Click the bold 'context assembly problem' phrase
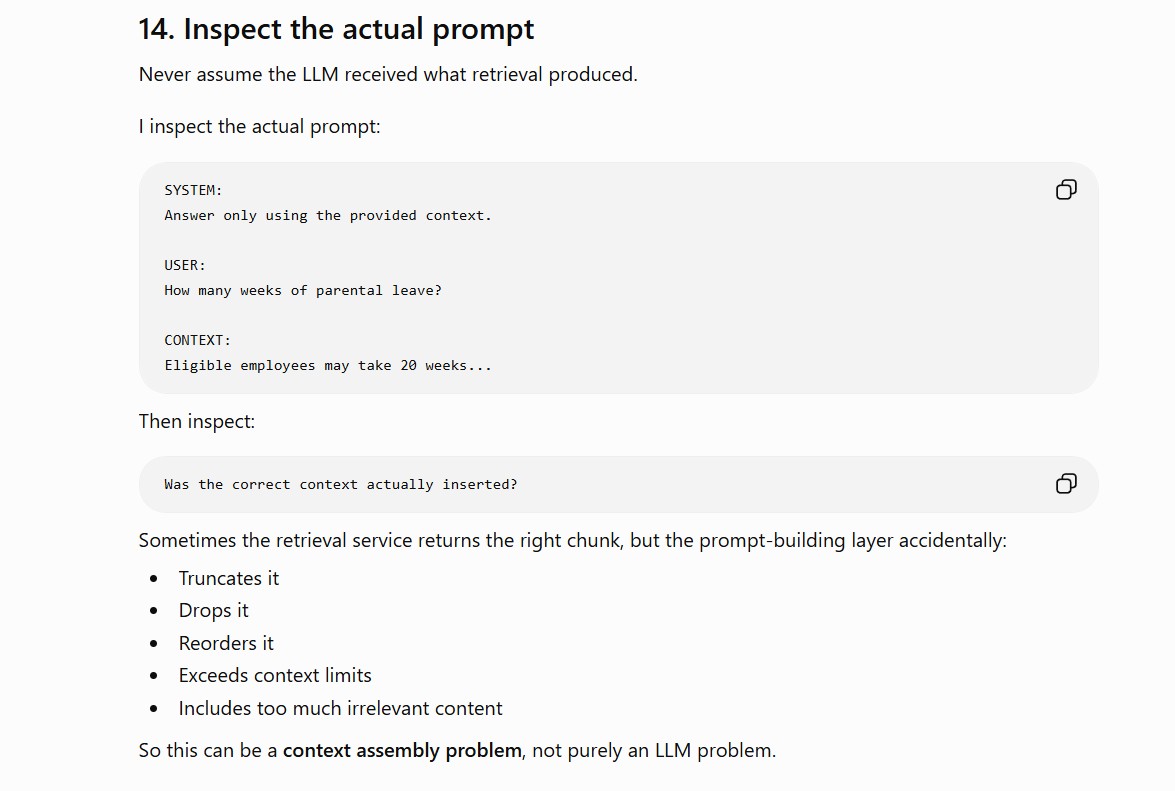Image resolution: width=1175 pixels, height=791 pixels. click(402, 751)
